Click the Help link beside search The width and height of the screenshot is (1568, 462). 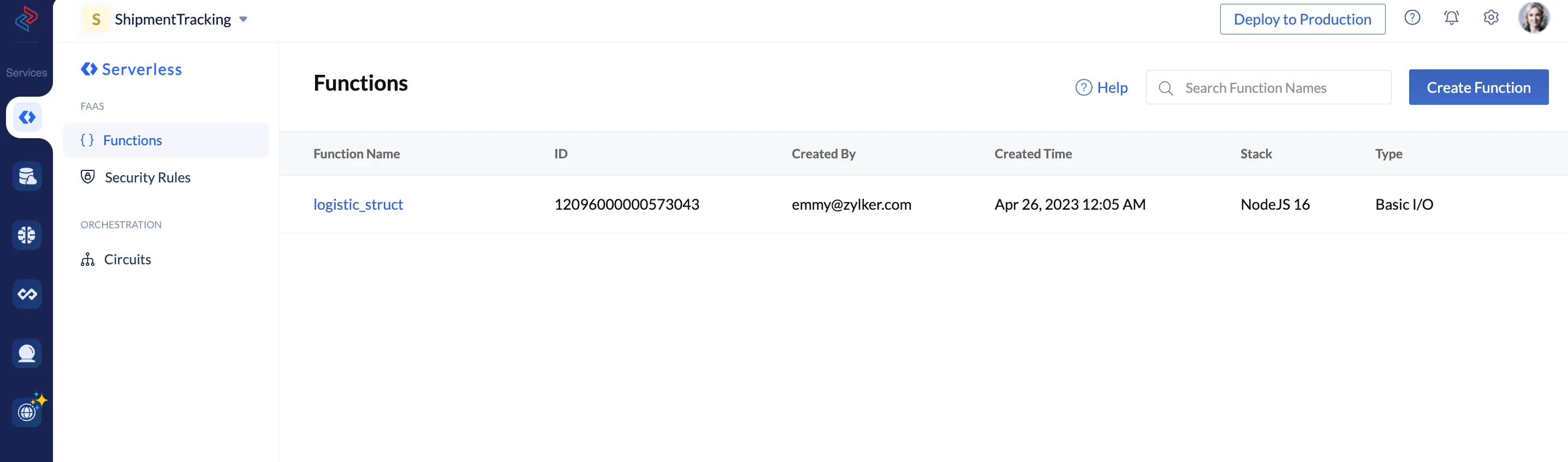[1101, 88]
